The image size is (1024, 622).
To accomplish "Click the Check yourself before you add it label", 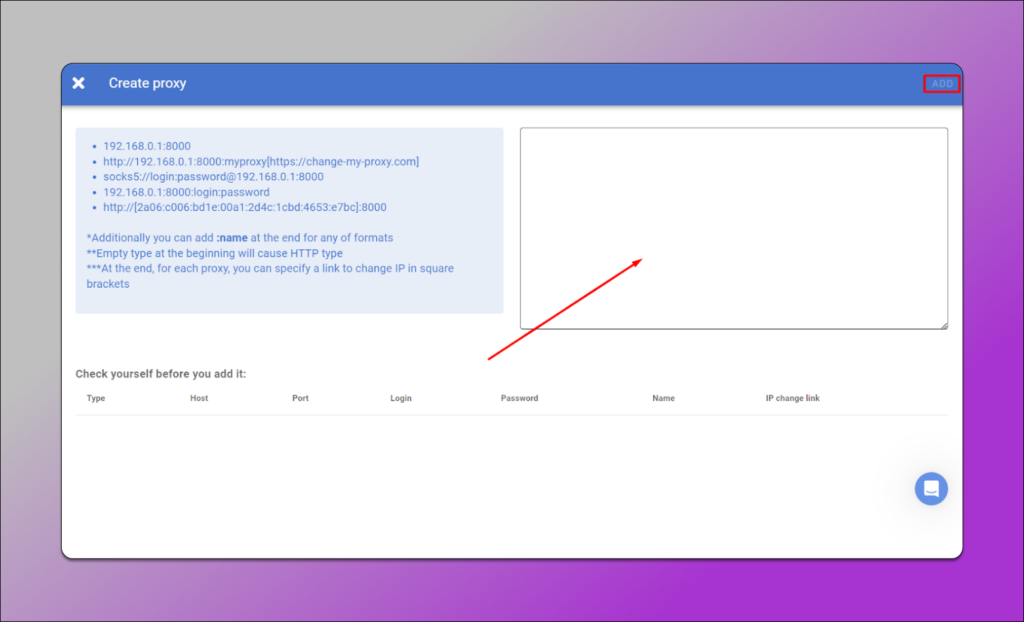I will tap(164, 373).
